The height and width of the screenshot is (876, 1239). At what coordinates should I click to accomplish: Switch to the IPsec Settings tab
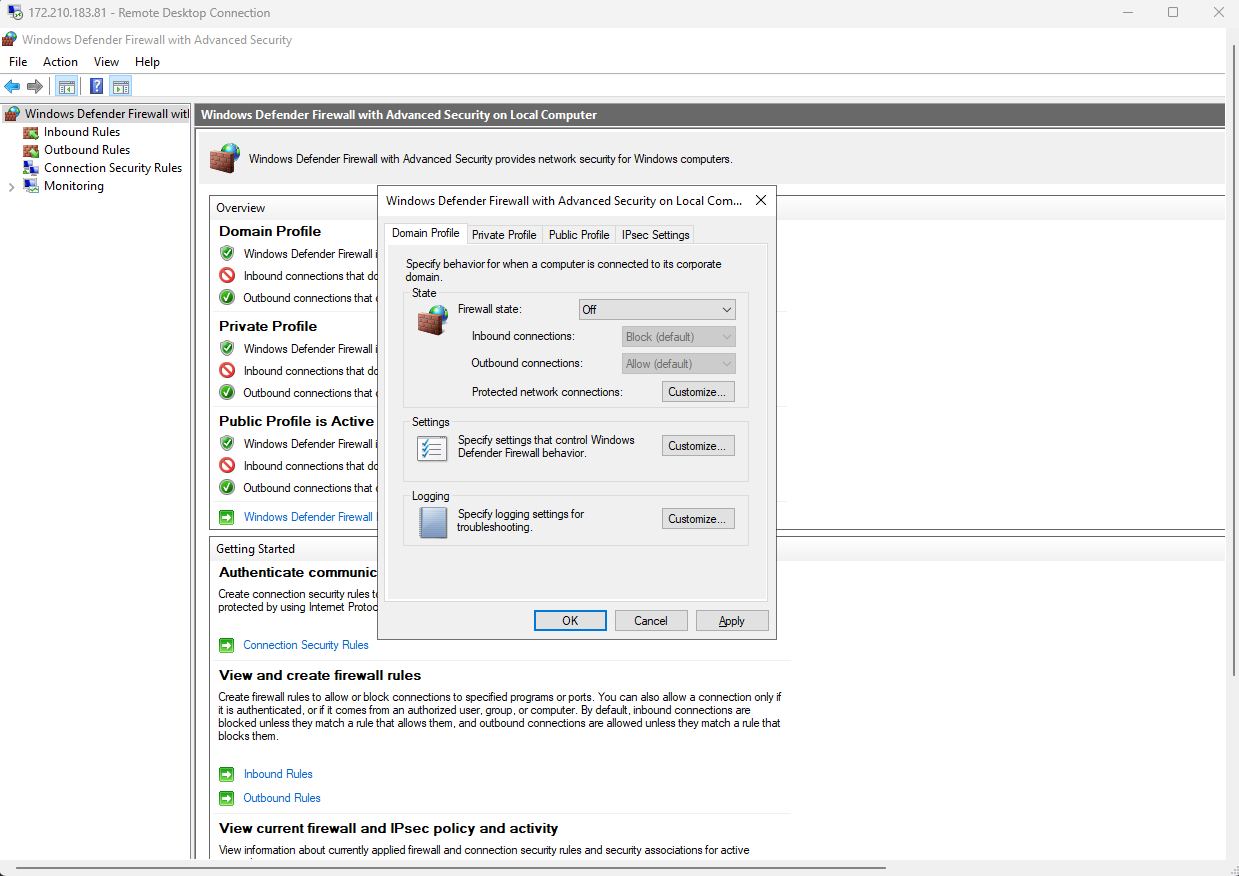pyautogui.click(x=656, y=235)
